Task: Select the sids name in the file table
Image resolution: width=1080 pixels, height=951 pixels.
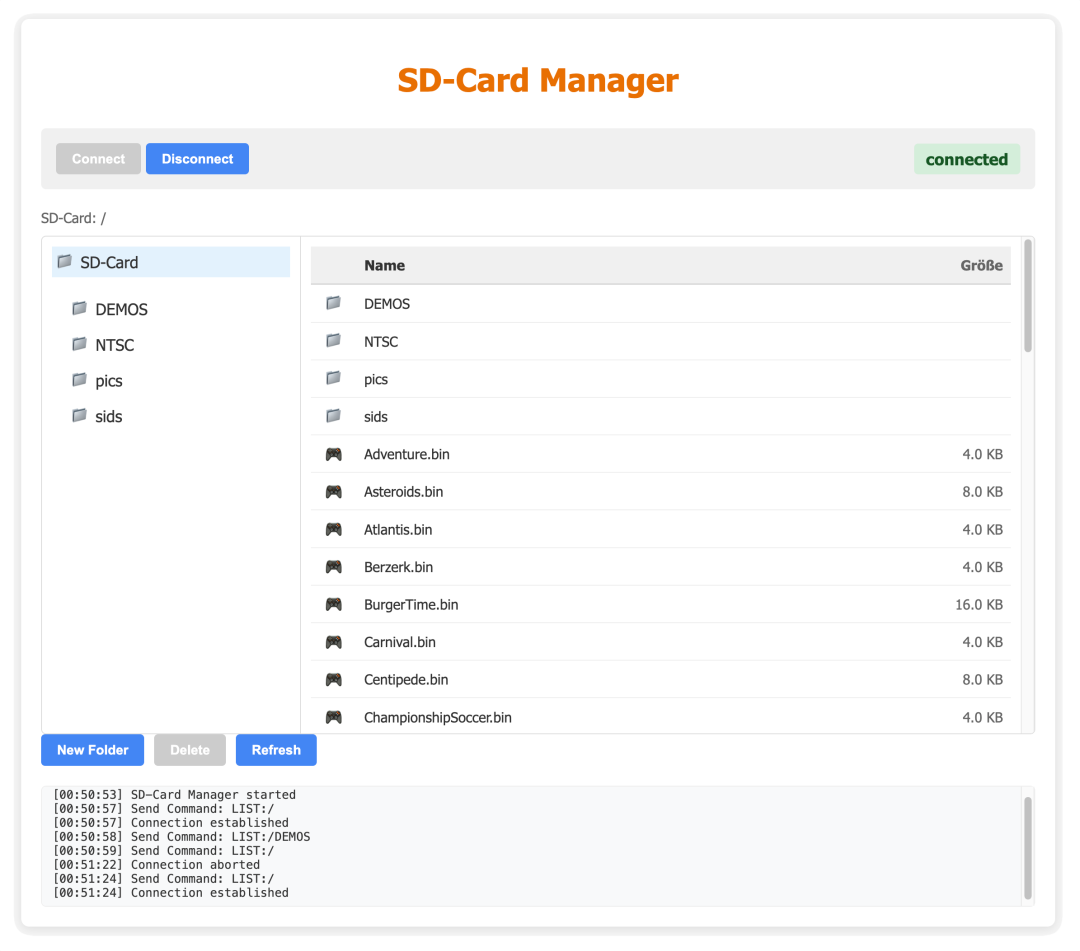Action: (375, 417)
